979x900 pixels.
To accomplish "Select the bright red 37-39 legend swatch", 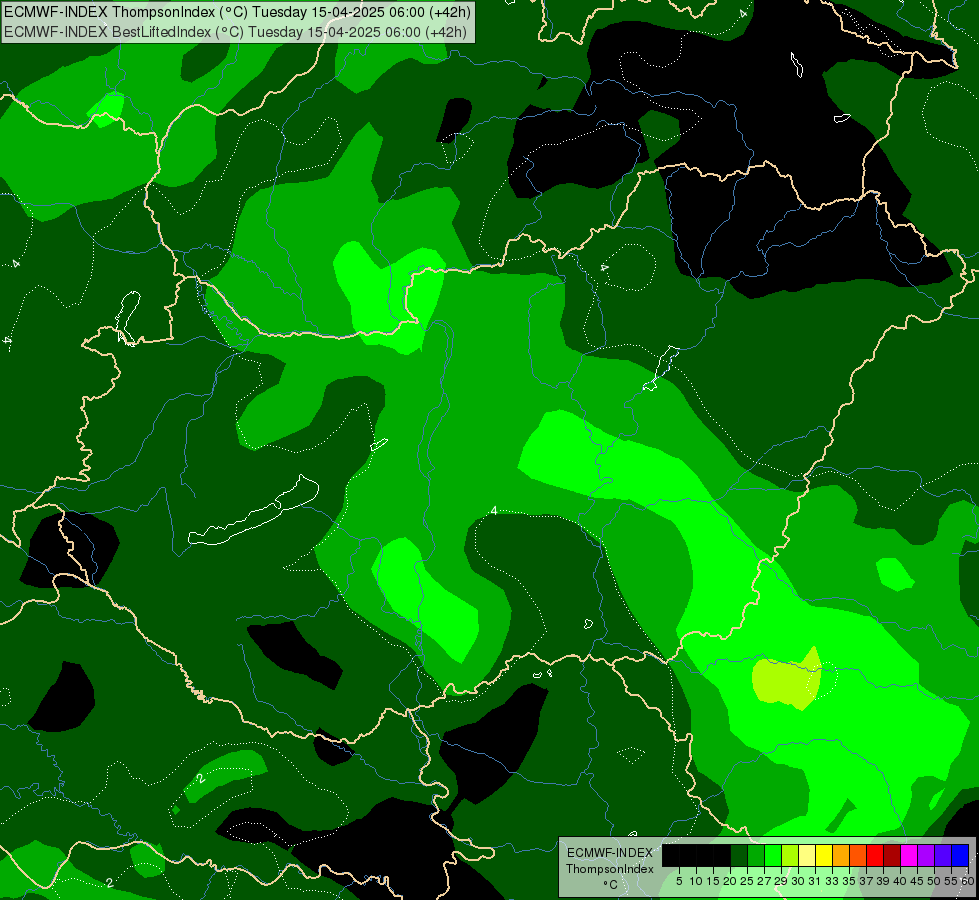I will click(x=875, y=855).
